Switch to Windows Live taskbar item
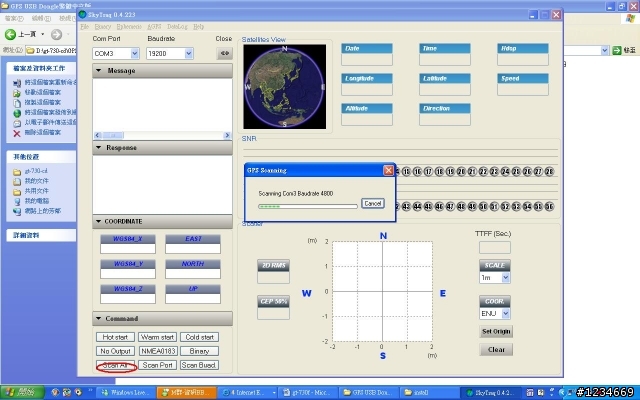Image resolution: width=640 pixels, height=400 pixels. pyautogui.click(x=126, y=393)
